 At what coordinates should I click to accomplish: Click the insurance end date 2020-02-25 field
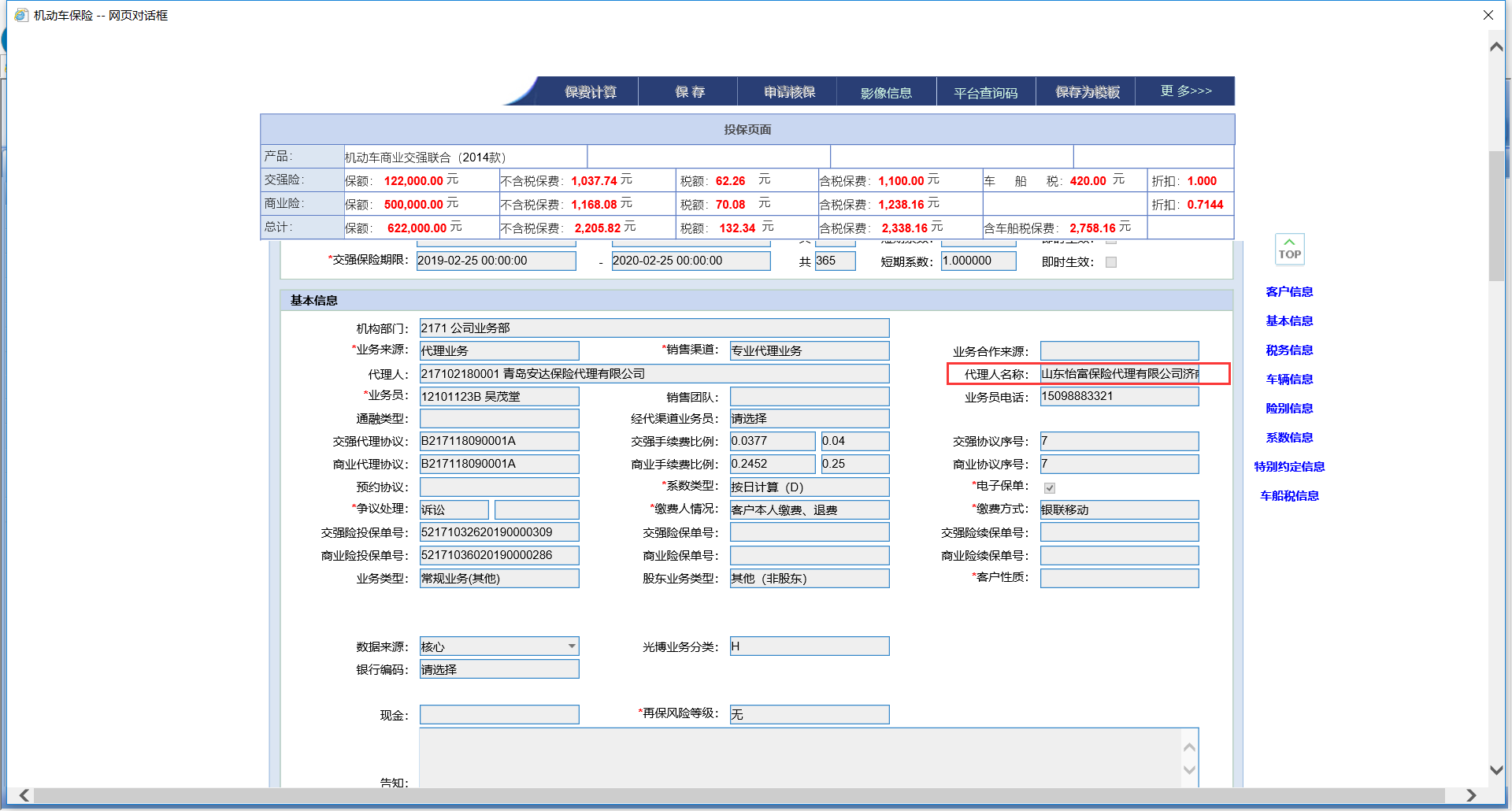pos(691,261)
